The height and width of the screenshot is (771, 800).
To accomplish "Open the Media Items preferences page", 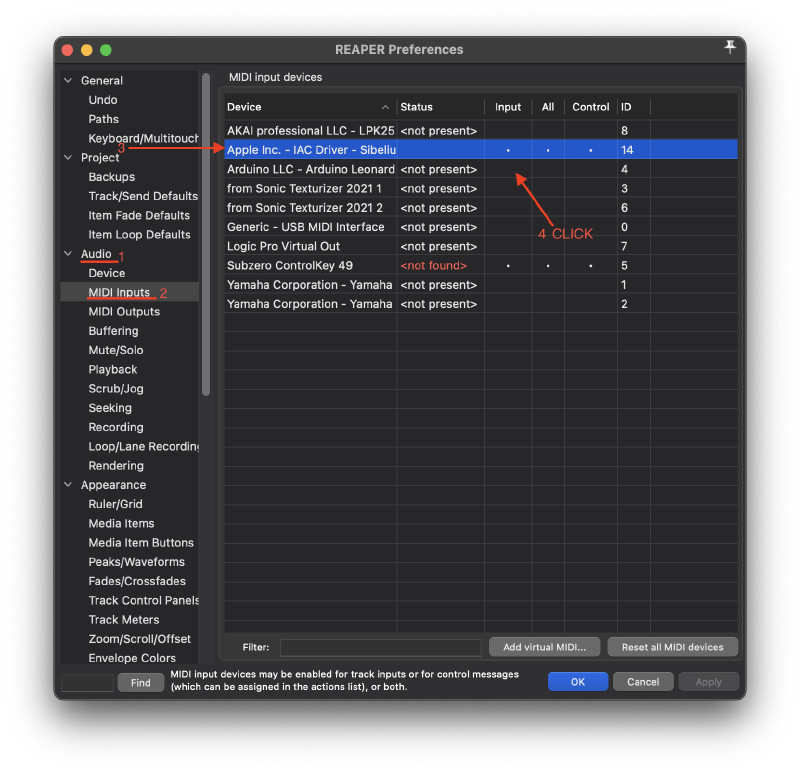I will click(x=121, y=524).
